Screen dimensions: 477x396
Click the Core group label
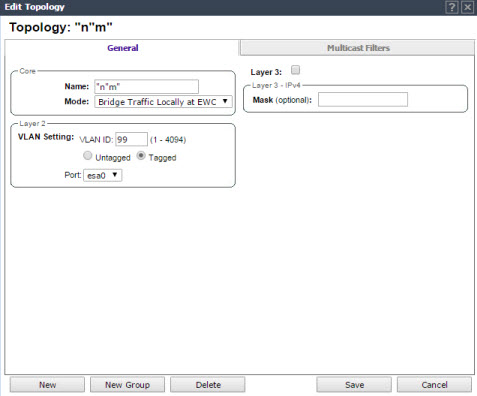point(27,71)
